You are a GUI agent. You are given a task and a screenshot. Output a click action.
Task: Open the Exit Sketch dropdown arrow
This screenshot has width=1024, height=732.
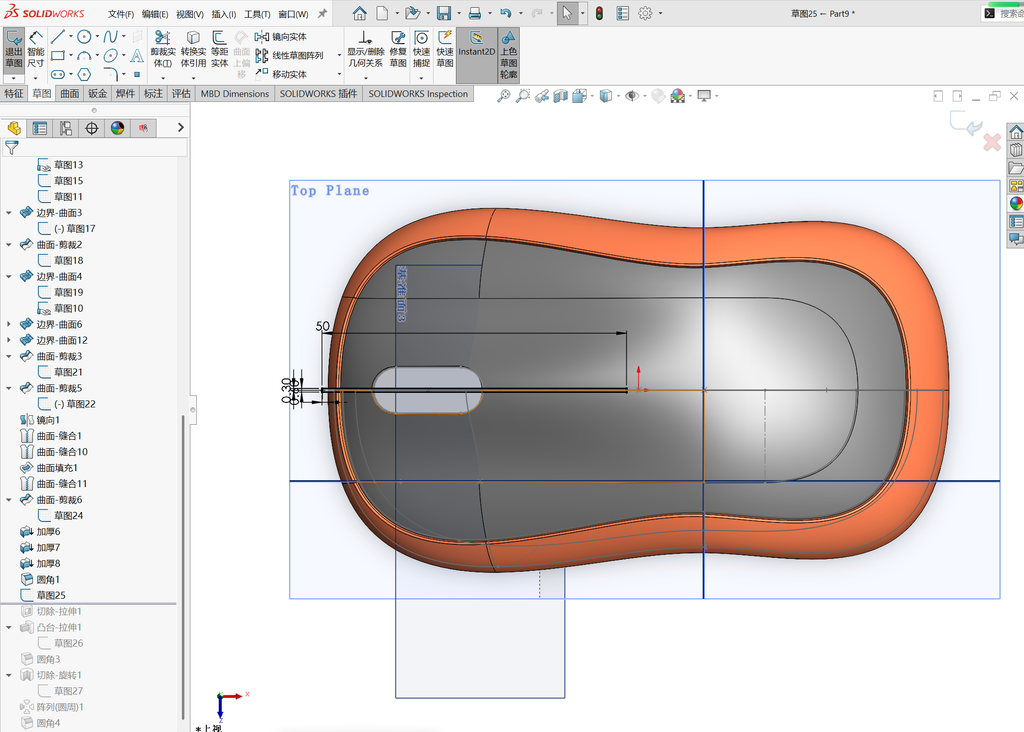point(14,78)
